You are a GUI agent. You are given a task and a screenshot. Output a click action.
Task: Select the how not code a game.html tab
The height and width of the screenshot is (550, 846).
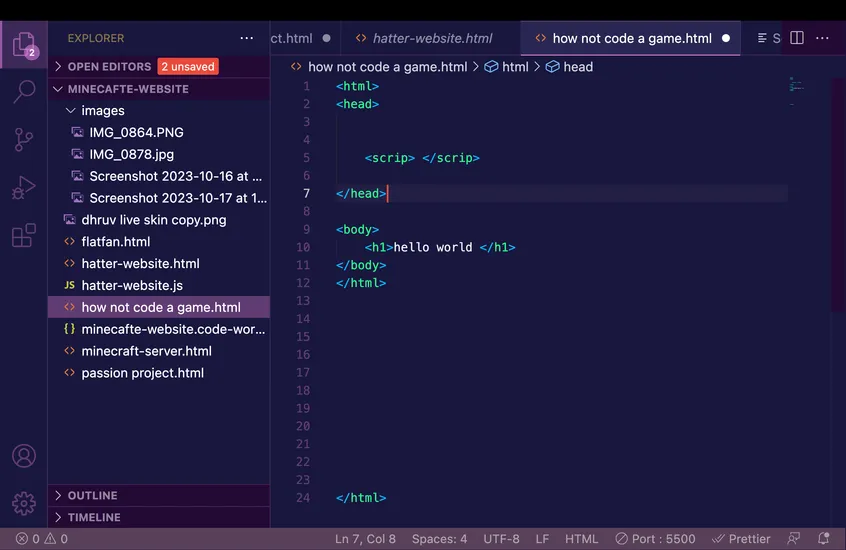631,39
